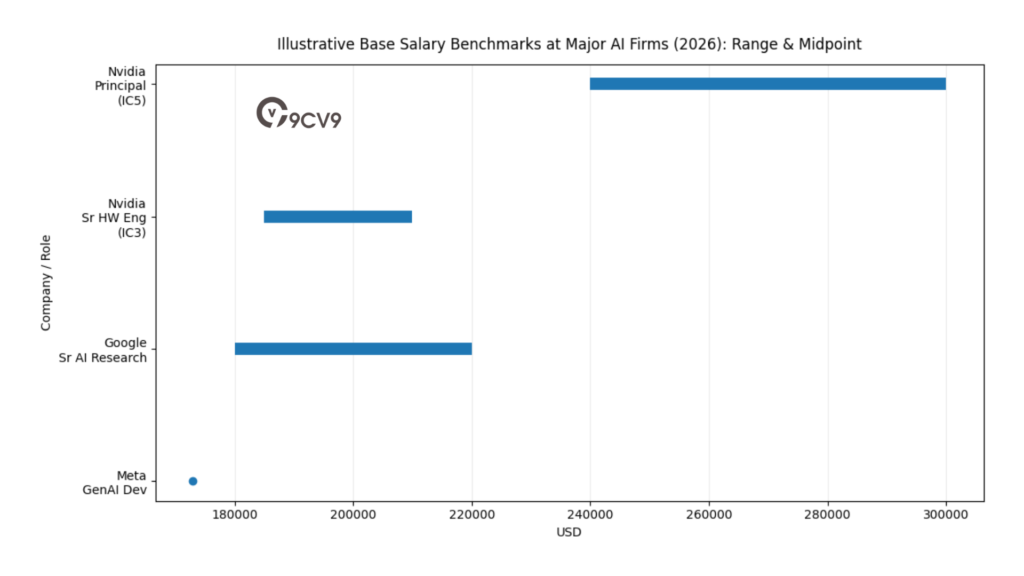The height and width of the screenshot is (576, 1024).
Task: Click the Meta GenAI Dev data point marker
Action: coord(192,480)
